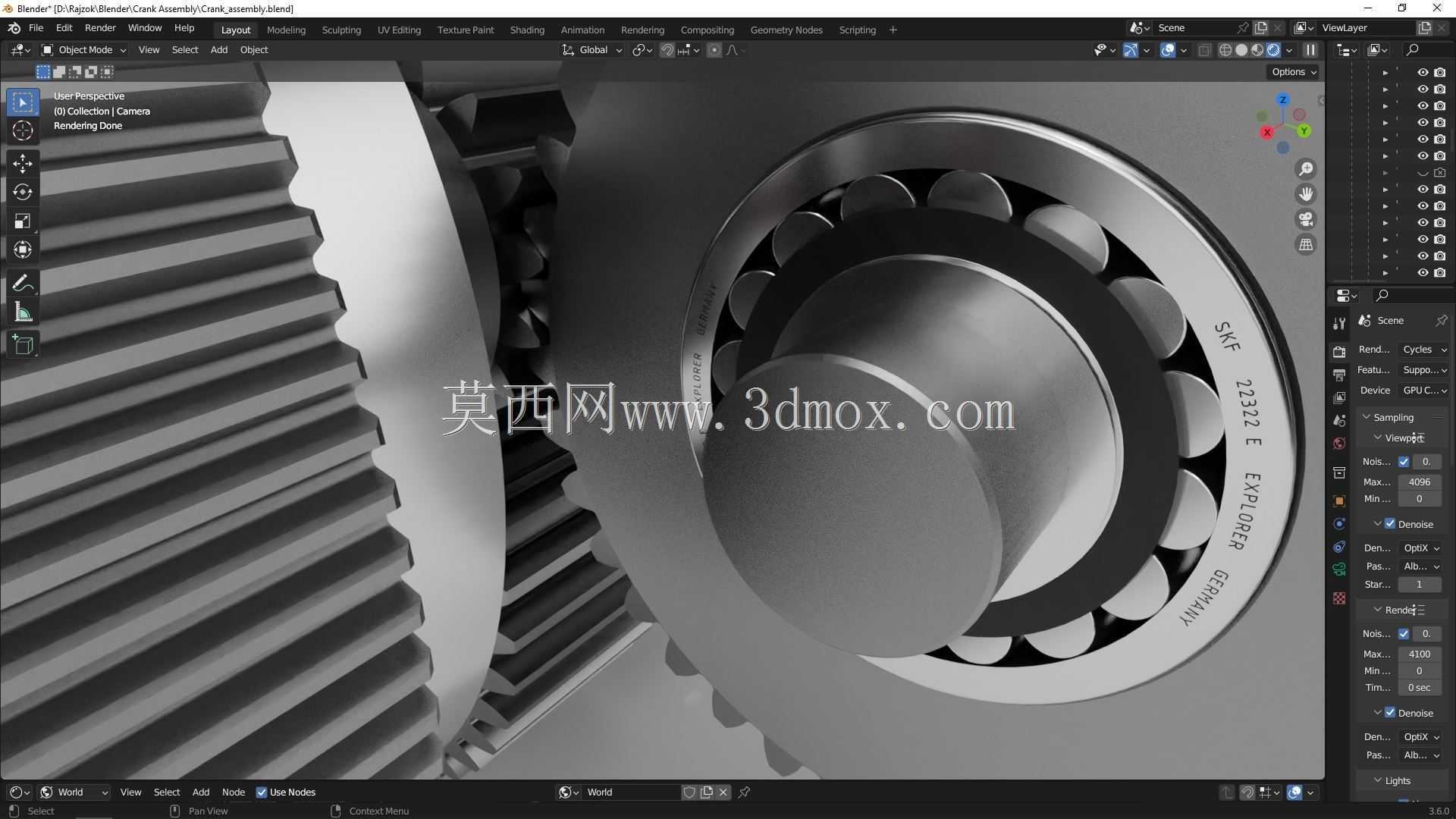Image resolution: width=1456 pixels, height=819 pixels.
Task: Click the Z axis on navigation gizmo
Action: click(1283, 100)
